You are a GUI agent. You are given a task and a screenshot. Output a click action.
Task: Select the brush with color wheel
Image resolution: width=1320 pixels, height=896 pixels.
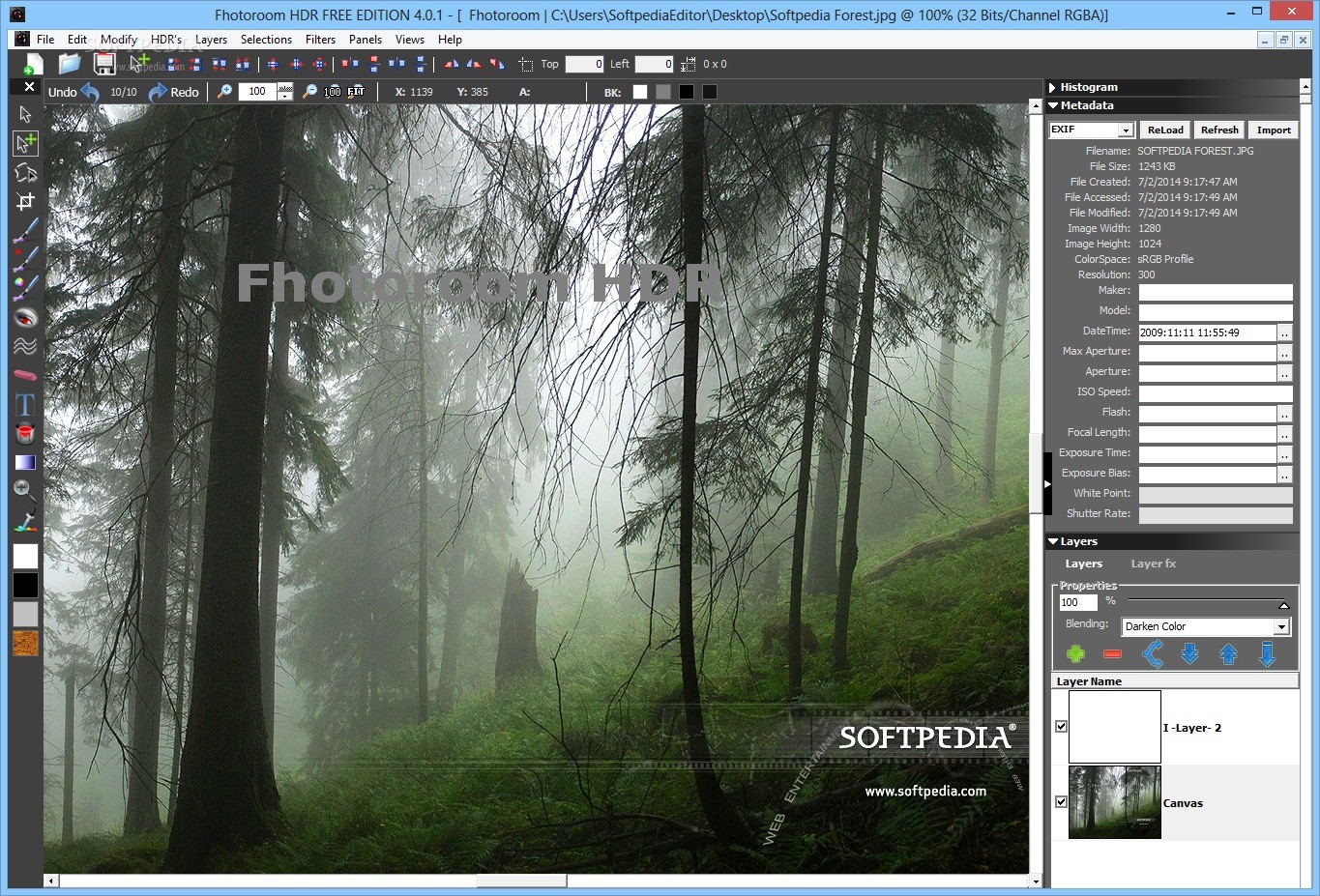[x=25, y=287]
